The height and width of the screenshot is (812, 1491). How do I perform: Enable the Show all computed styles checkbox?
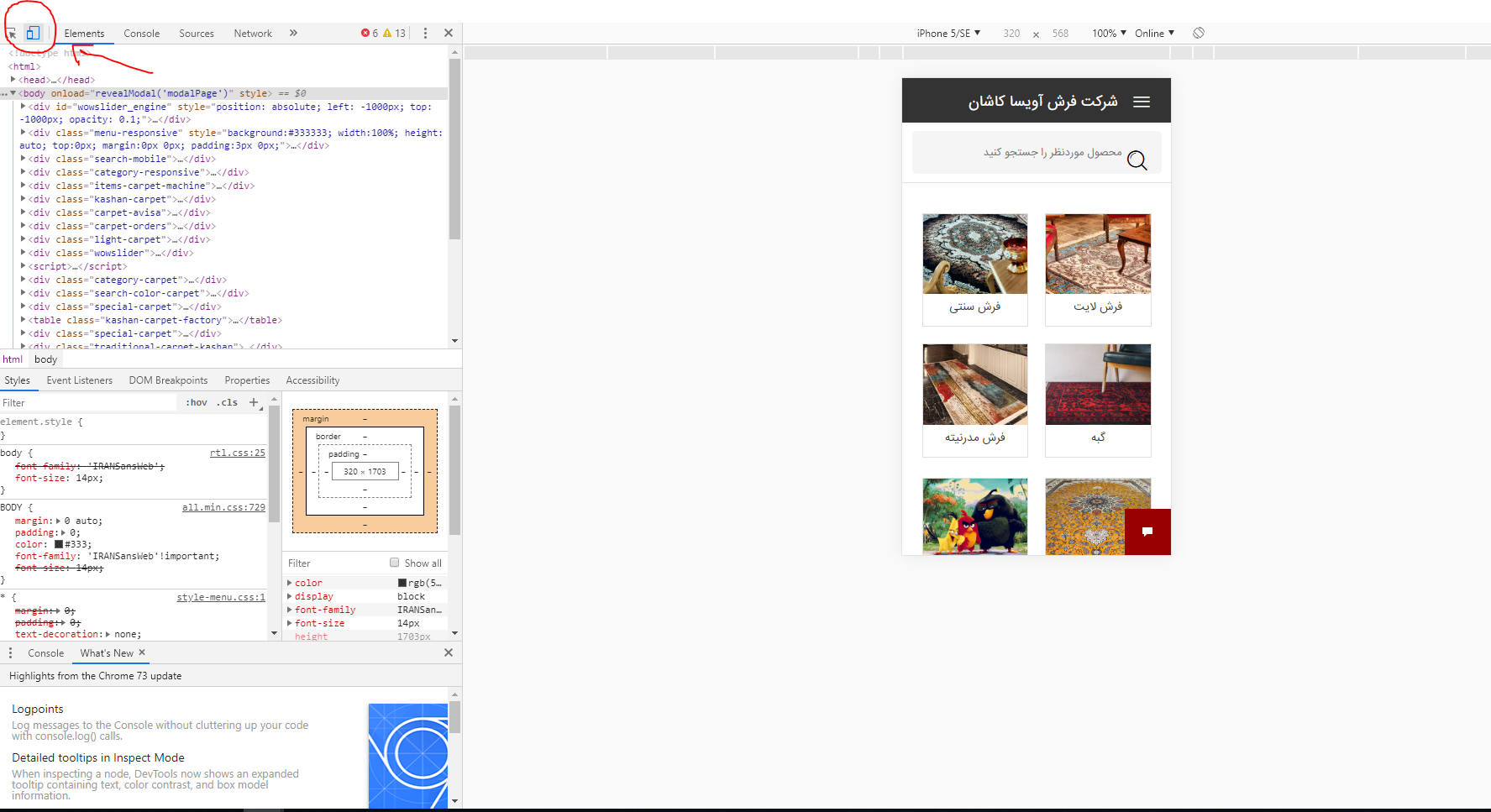394,563
